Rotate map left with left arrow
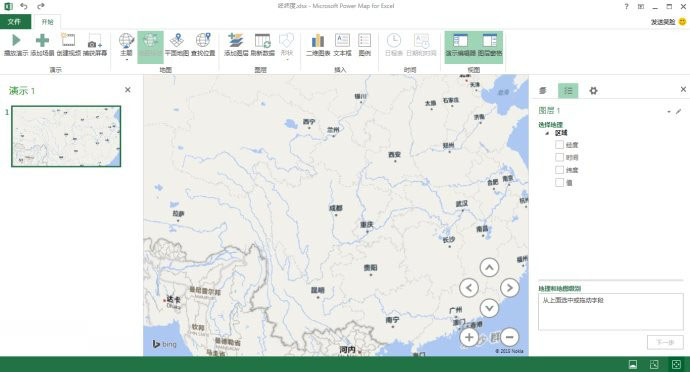 click(x=469, y=288)
